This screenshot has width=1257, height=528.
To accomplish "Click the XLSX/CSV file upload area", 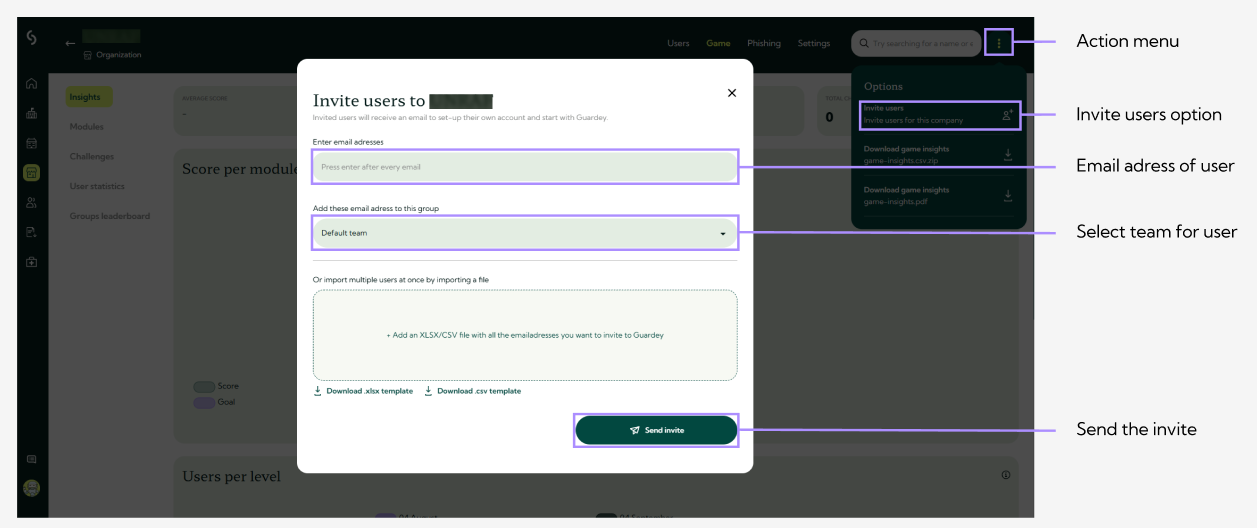I will 525,335.
